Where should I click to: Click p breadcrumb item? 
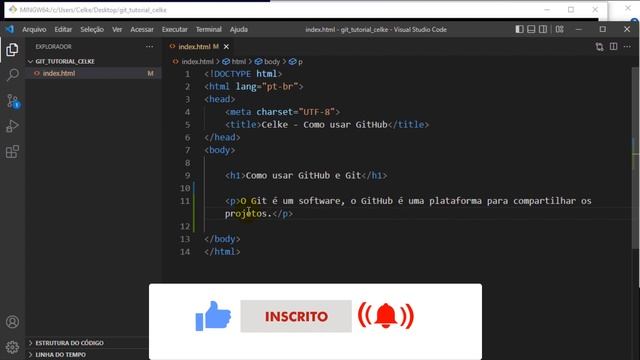(x=296, y=62)
